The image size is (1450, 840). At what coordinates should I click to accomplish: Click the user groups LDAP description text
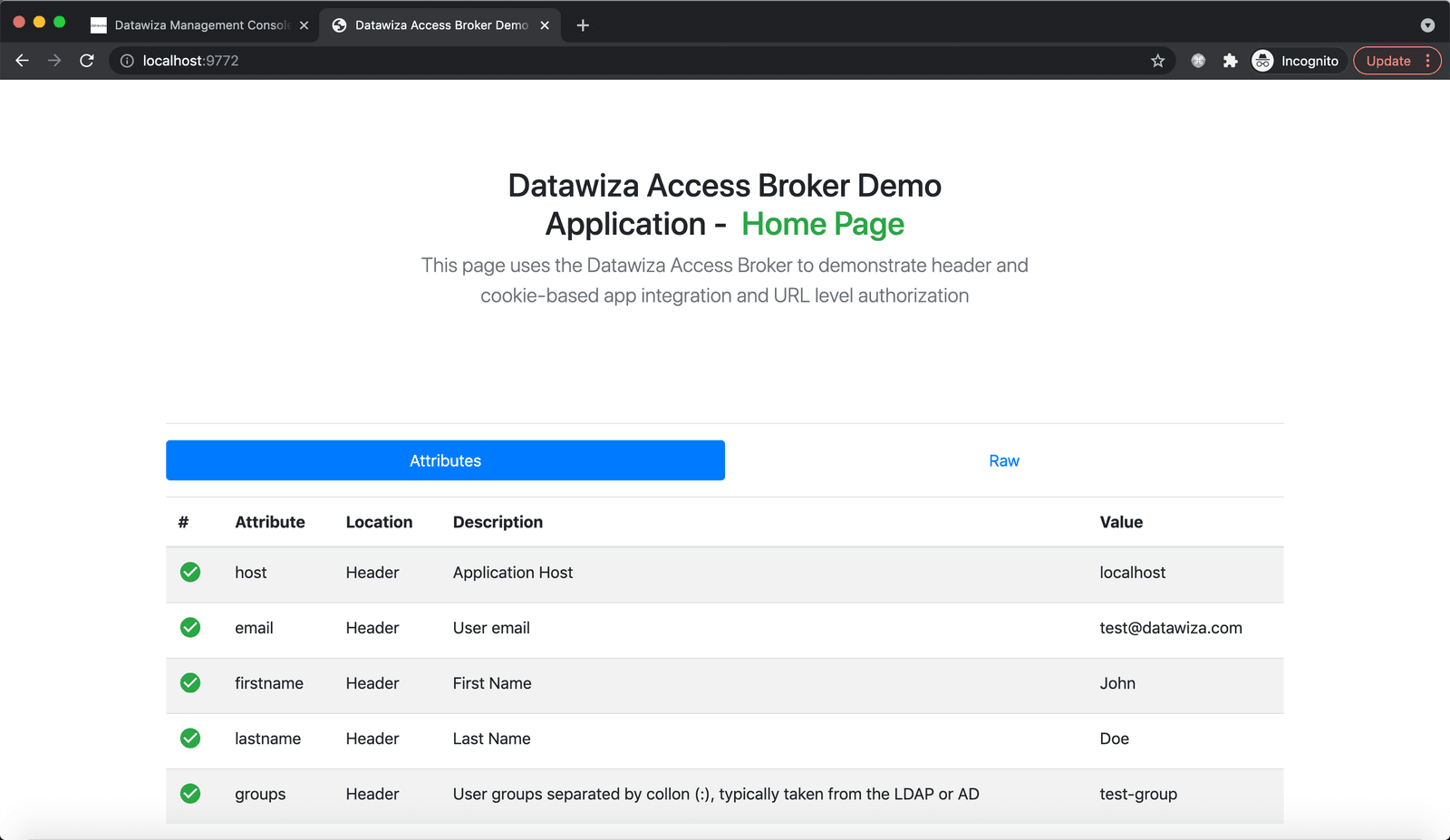(x=716, y=795)
